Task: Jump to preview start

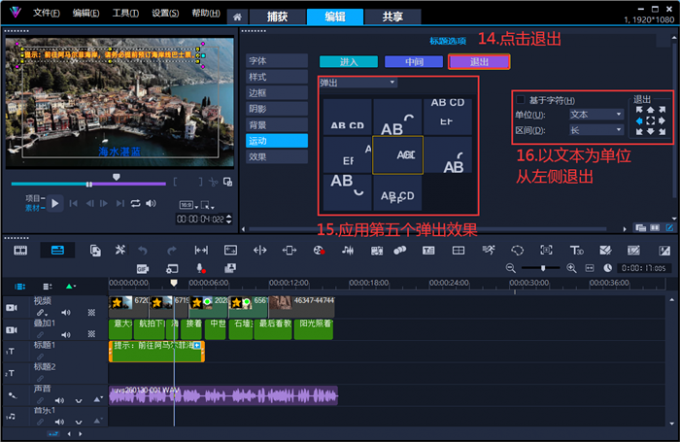Action: click(x=73, y=203)
